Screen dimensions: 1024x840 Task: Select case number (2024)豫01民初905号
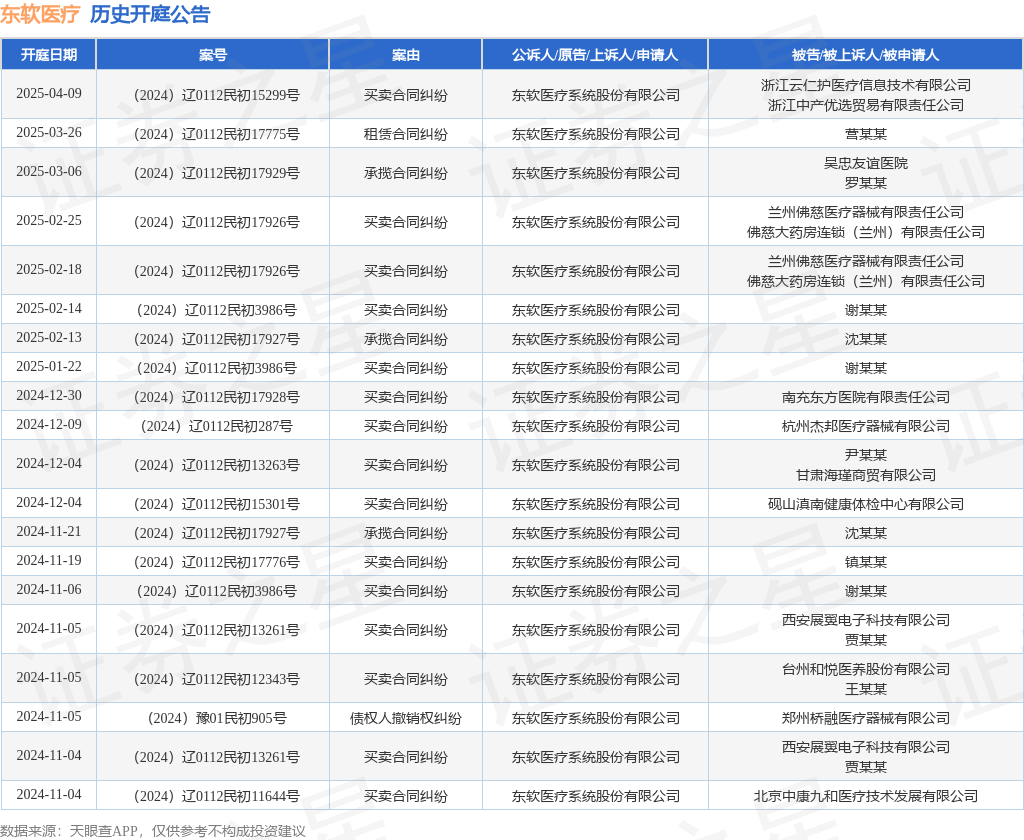[x=216, y=719]
